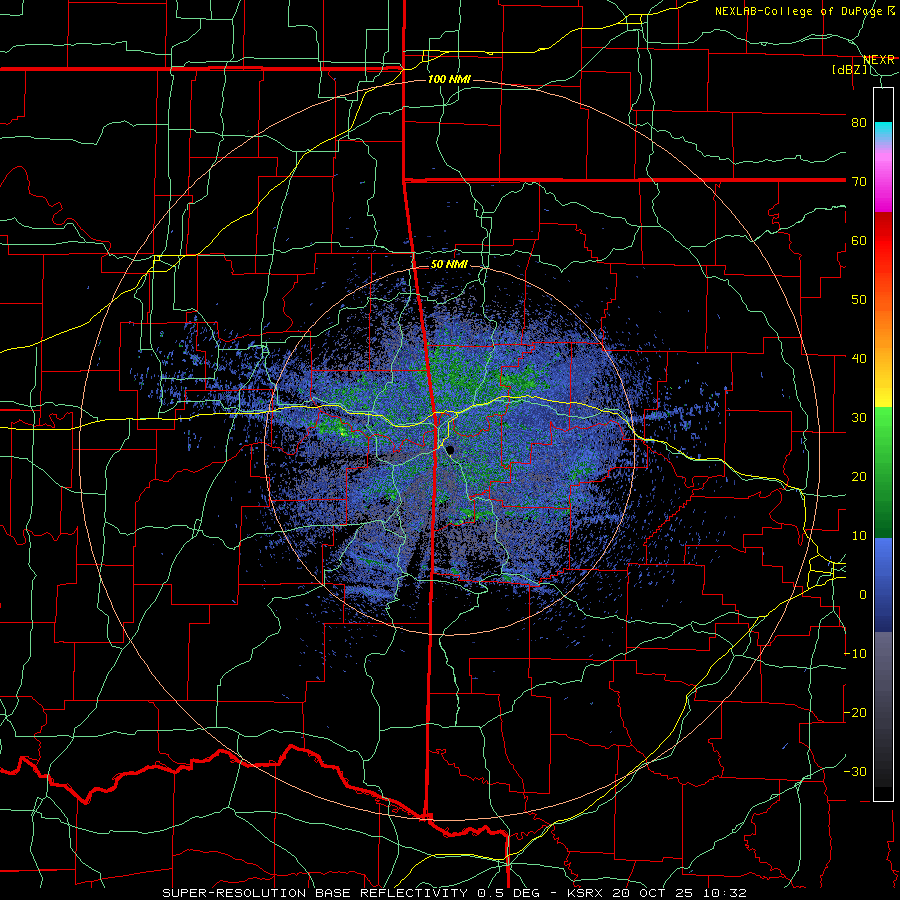Viewport: 900px width, 900px height.
Task: Click the red segment of the color bar
Action: [883, 241]
